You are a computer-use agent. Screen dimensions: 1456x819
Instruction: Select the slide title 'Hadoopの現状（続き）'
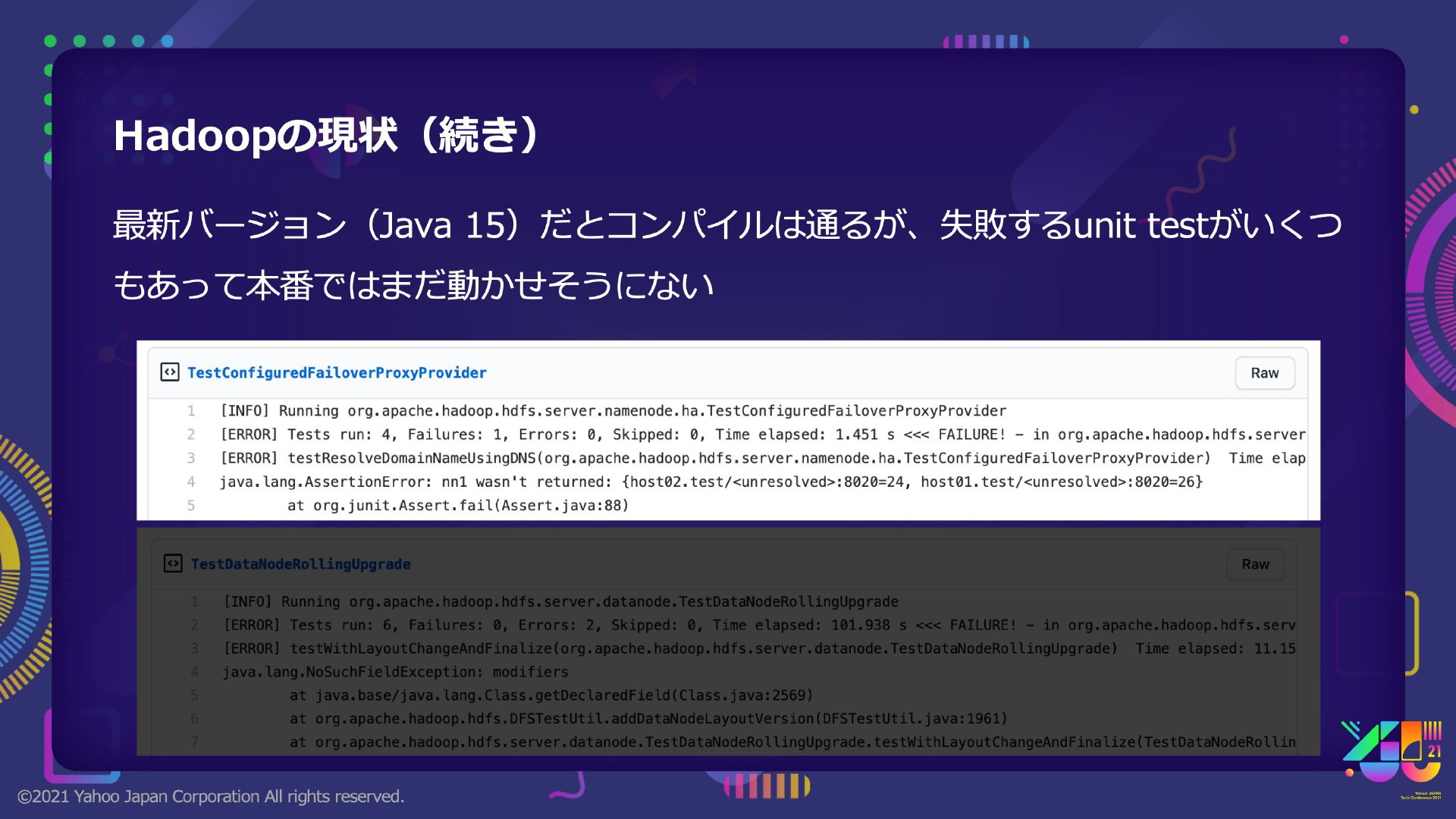tap(326, 136)
